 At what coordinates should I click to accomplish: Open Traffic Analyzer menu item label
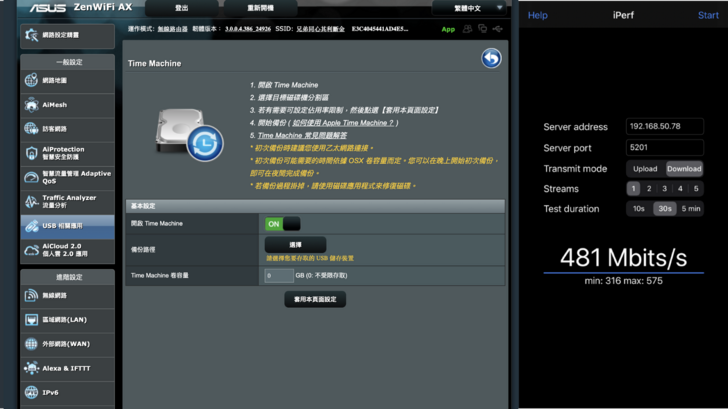coord(69,201)
